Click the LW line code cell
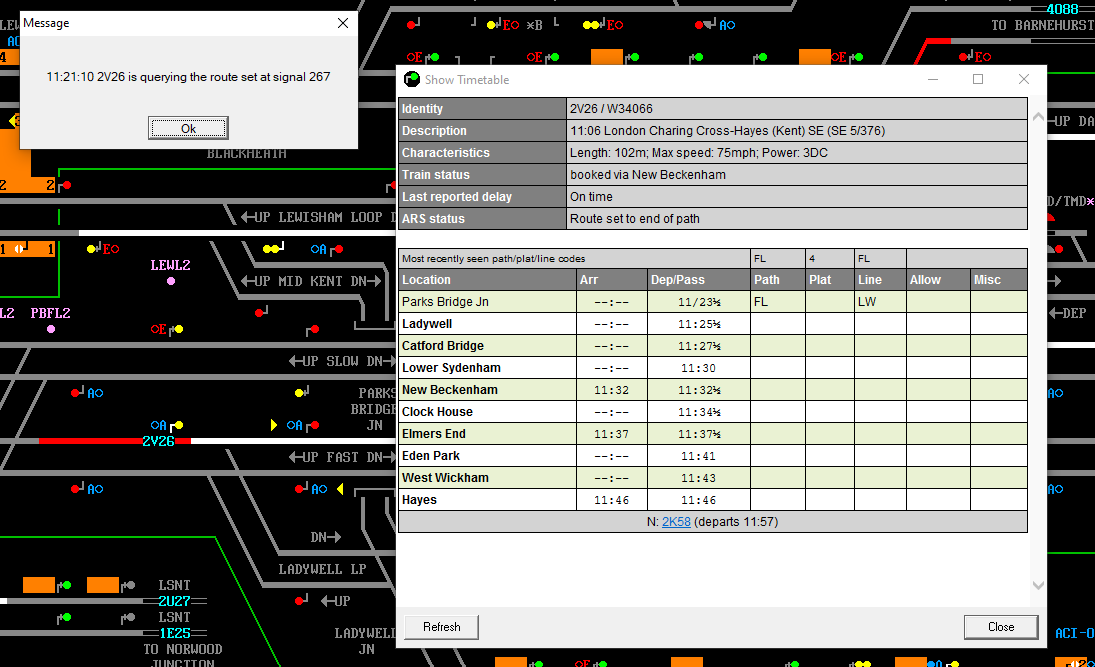This screenshot has width=1095, height=667. pos(881,302)
